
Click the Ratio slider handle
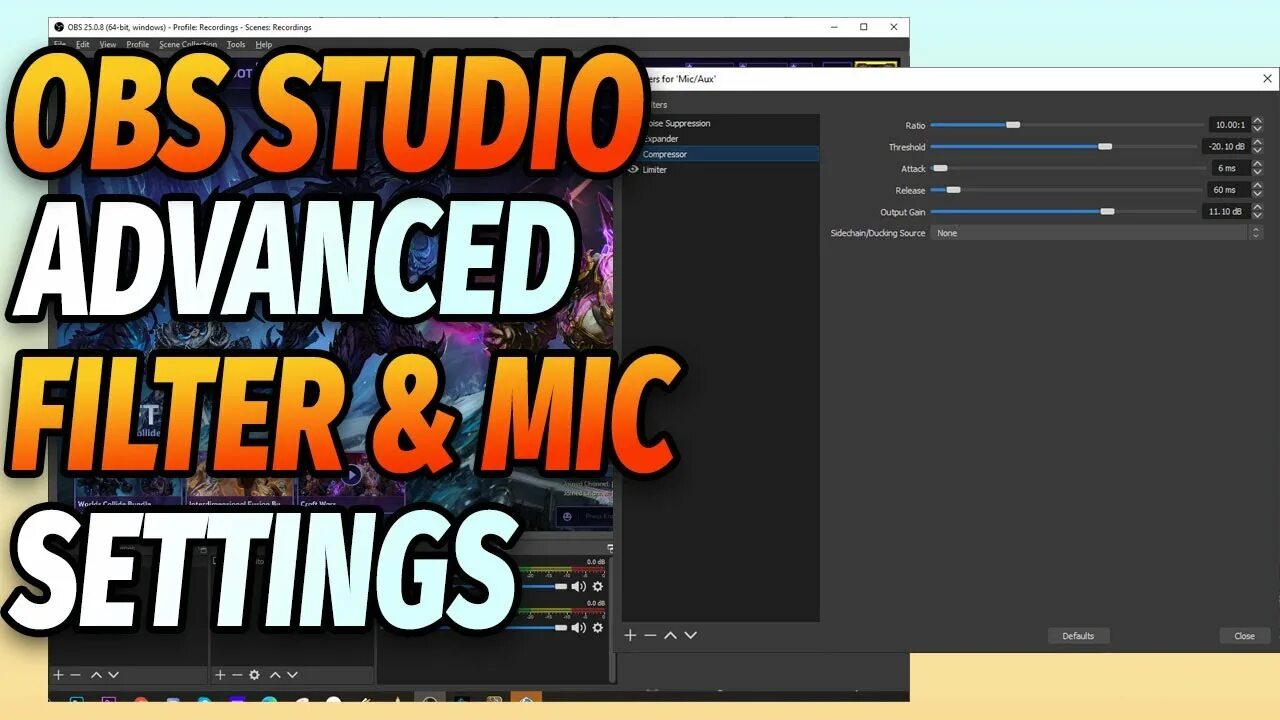pos(1013,125)
